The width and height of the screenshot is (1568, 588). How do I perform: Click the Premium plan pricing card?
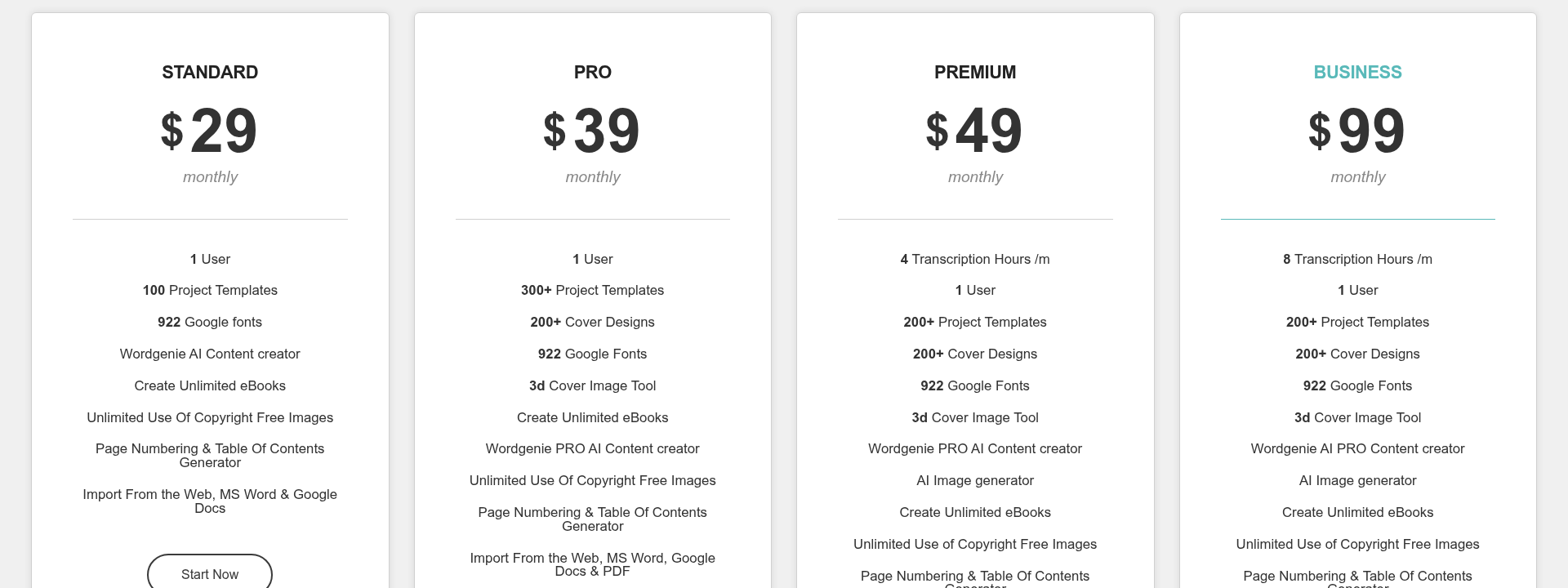pyautogui.click(x=974, y=294)
